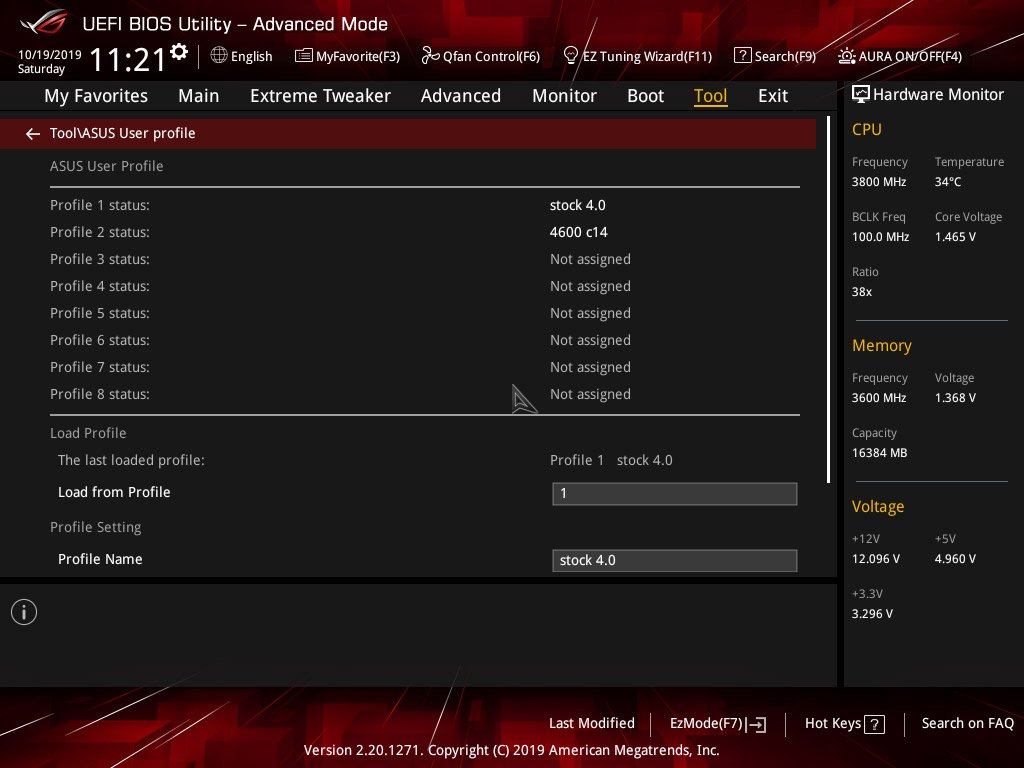Screen dimensions: 1024x768
Task: Click +5V voltage value 4.960 V
Action: [x=955, y=558]
